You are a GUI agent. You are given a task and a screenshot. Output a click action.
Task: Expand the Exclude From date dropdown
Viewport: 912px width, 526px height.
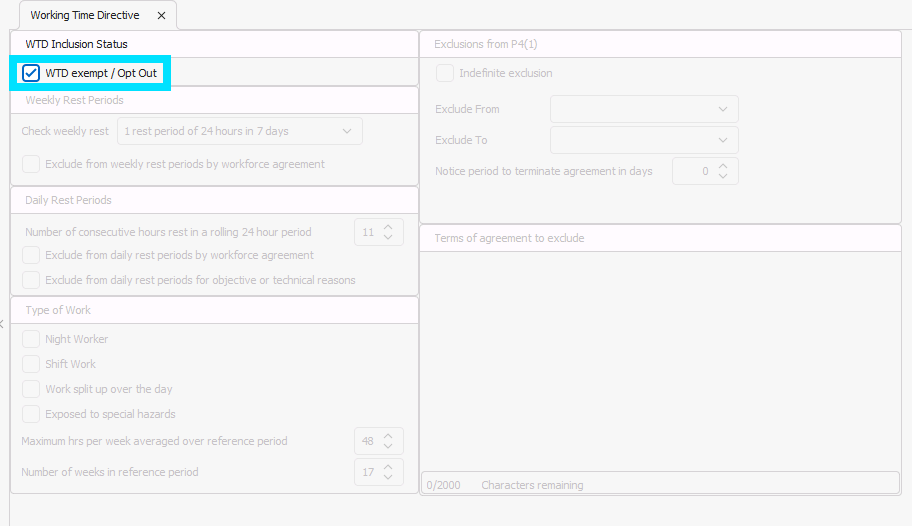pyautogui.click(x=644, y=109)
